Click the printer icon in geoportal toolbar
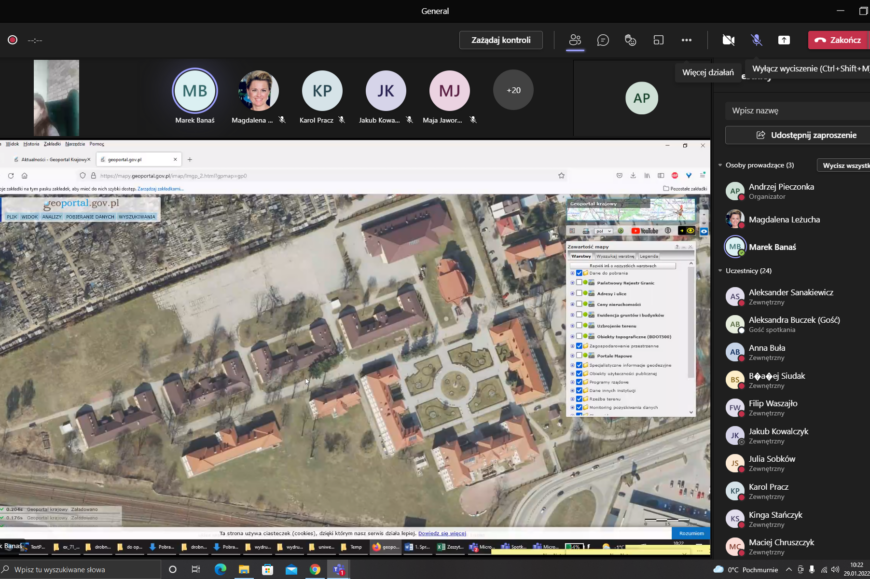The height and width of the screenshot is (579, 870). pyautogui.click(x=586, y=231)
